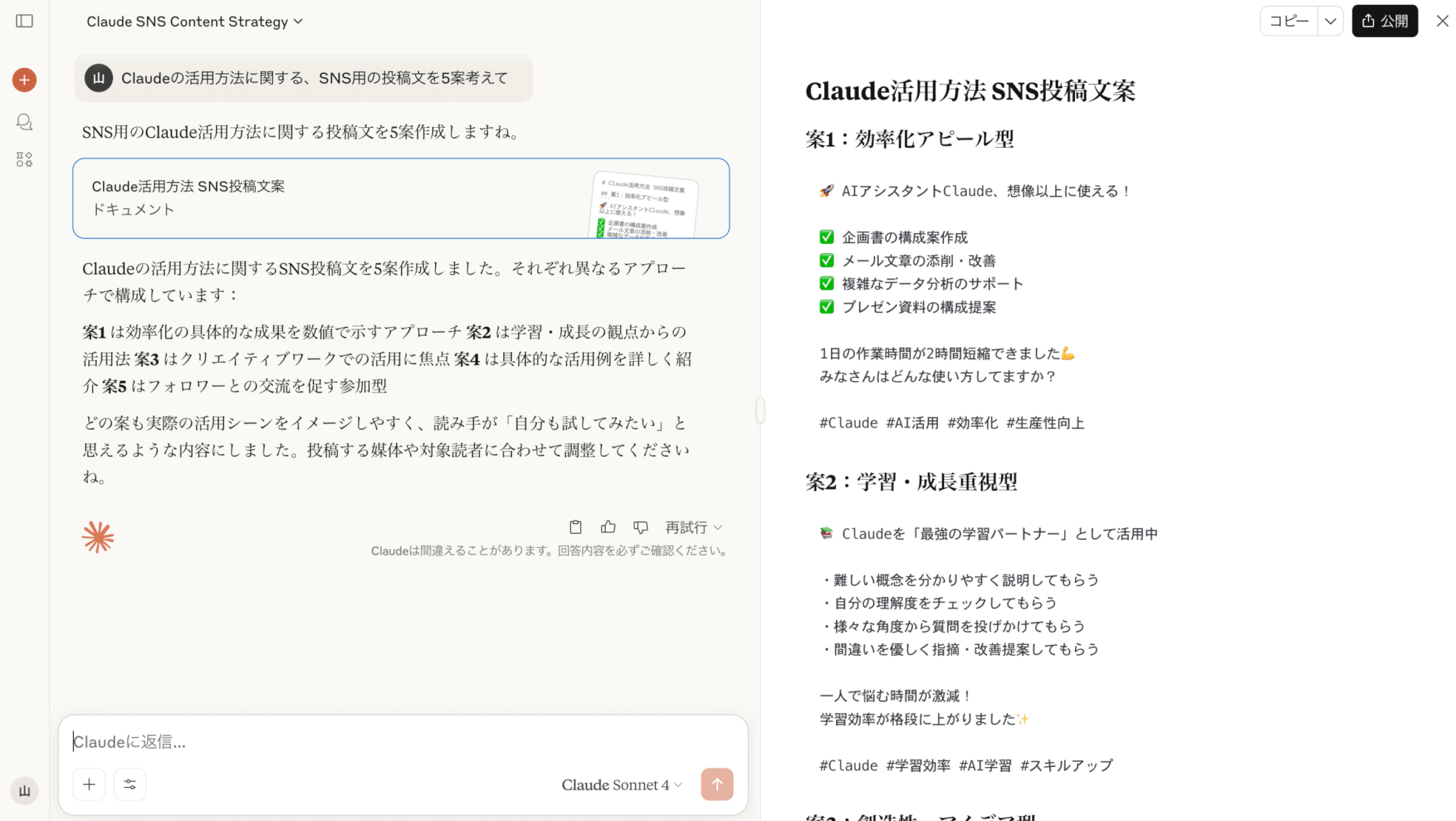Click the document preview thumbnail in the card

(643, 205)
